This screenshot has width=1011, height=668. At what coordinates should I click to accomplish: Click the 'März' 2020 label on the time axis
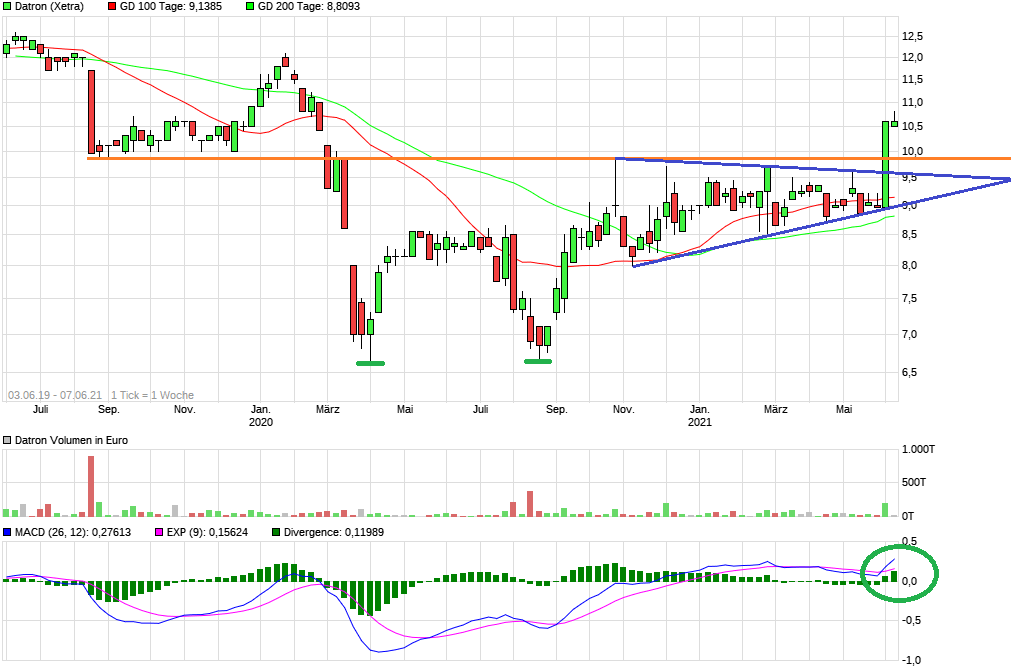pos(328,409)
